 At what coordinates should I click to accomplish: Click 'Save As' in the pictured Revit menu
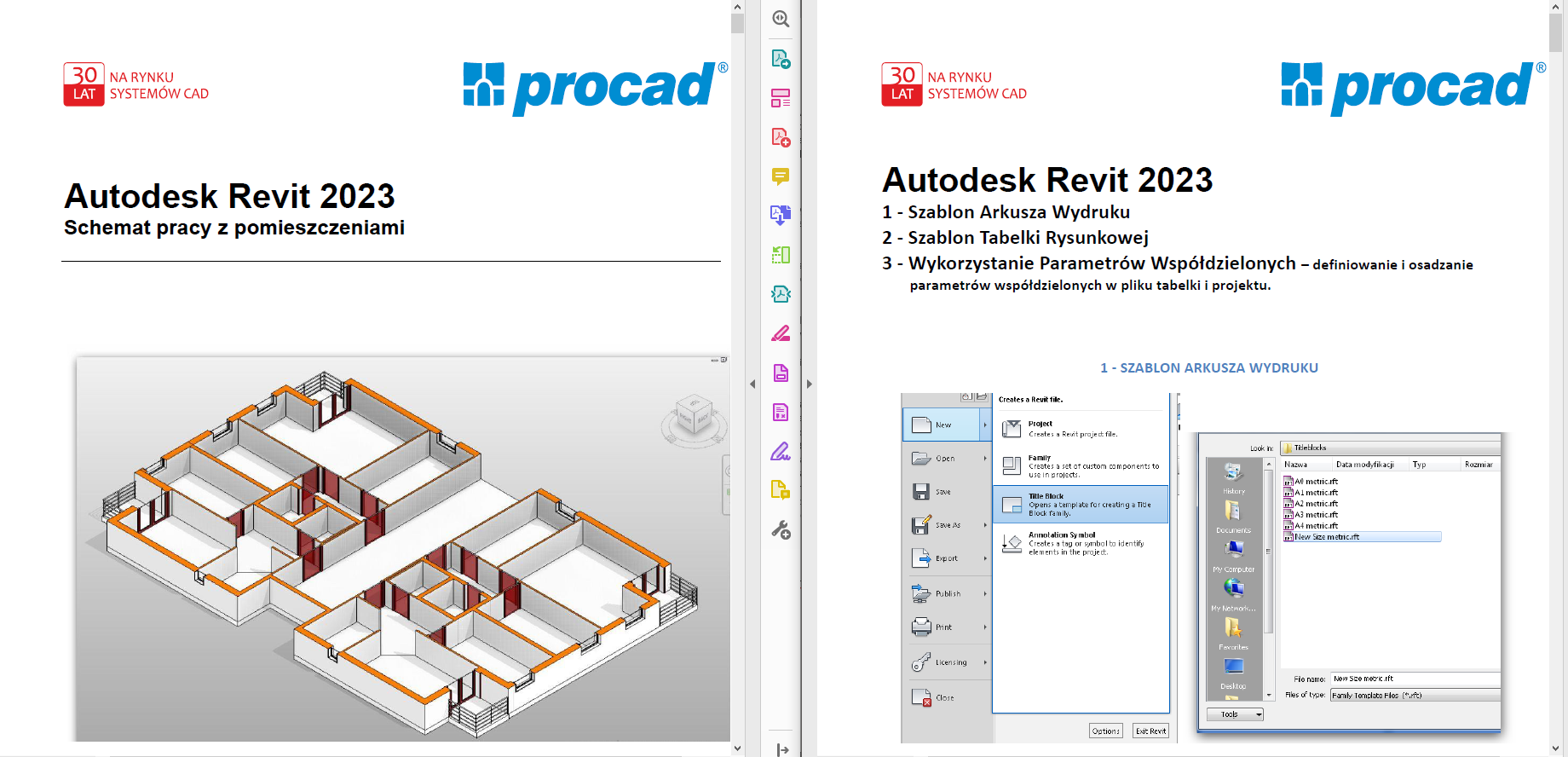point(947,525)
